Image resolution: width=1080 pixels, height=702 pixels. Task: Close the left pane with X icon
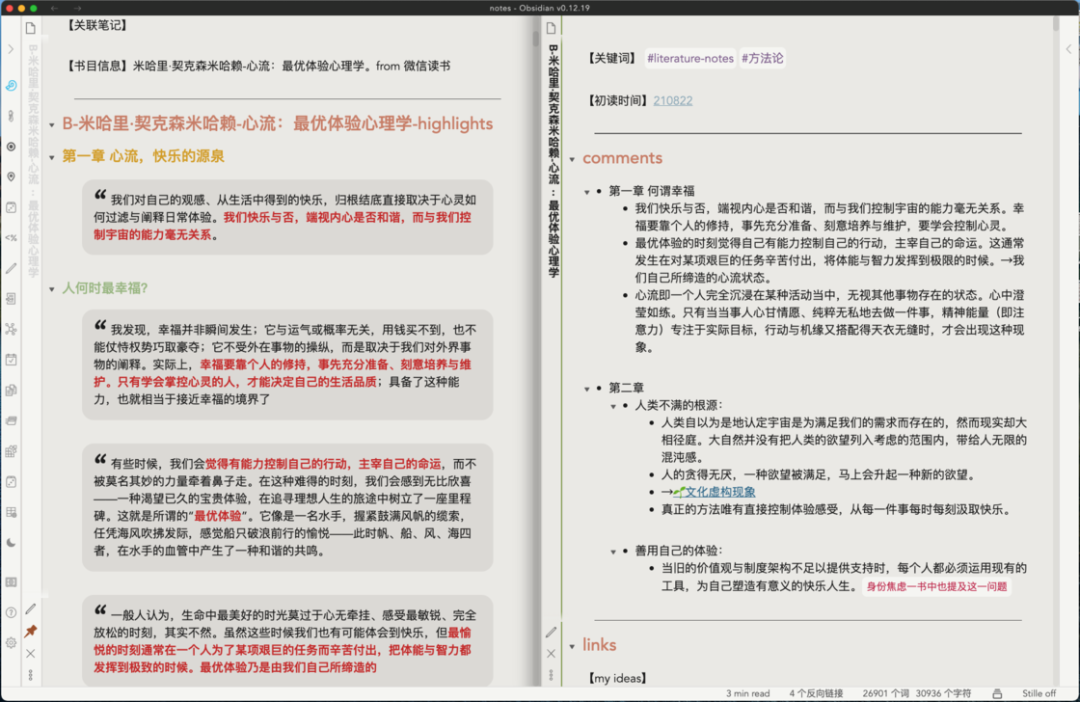(31, 653)
